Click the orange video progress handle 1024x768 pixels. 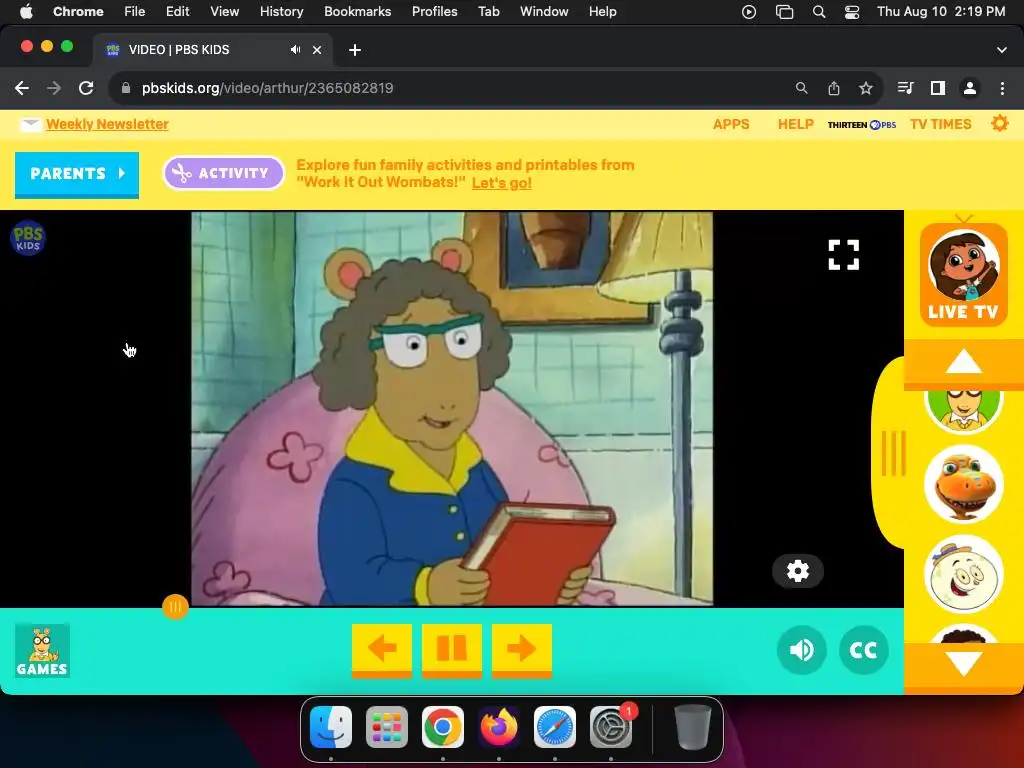coord(175,607)
